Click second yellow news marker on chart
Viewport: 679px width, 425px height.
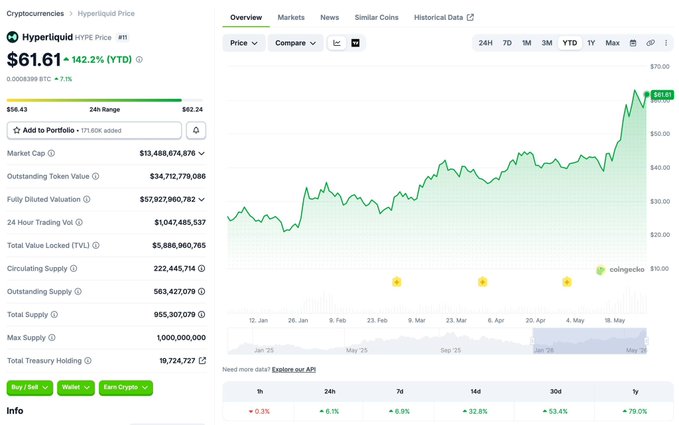click(x=482, y=282)
